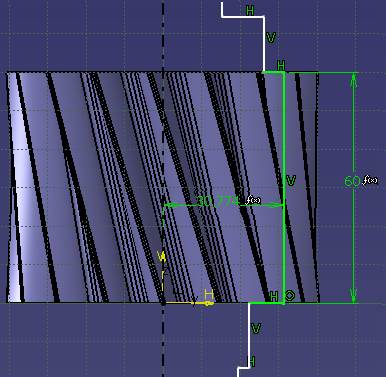Select the topmost H constraint on the white line

coord(250,10)
